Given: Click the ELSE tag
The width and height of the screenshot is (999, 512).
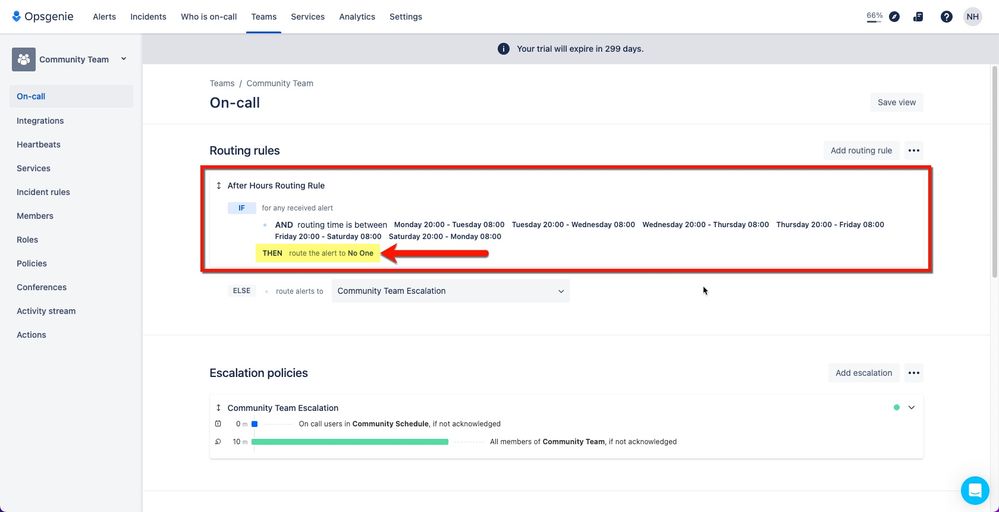Looking at the screenshot, I should (241, 291).
